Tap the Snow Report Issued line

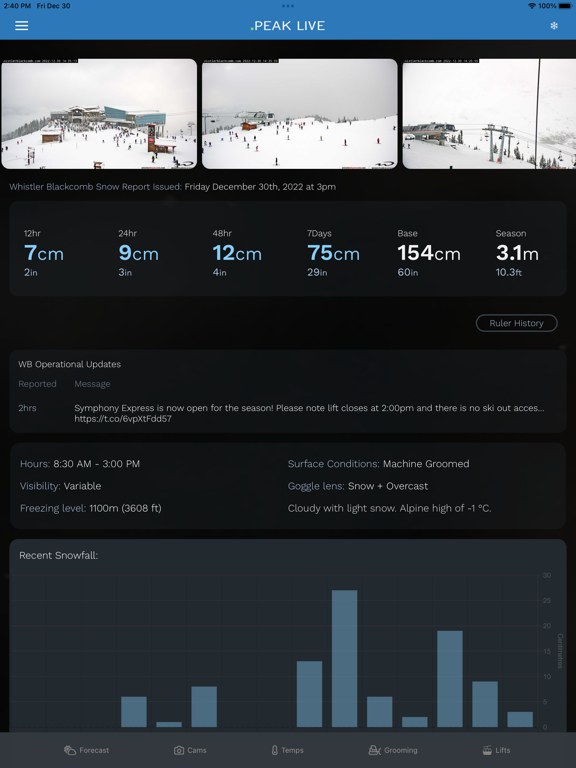172,187
